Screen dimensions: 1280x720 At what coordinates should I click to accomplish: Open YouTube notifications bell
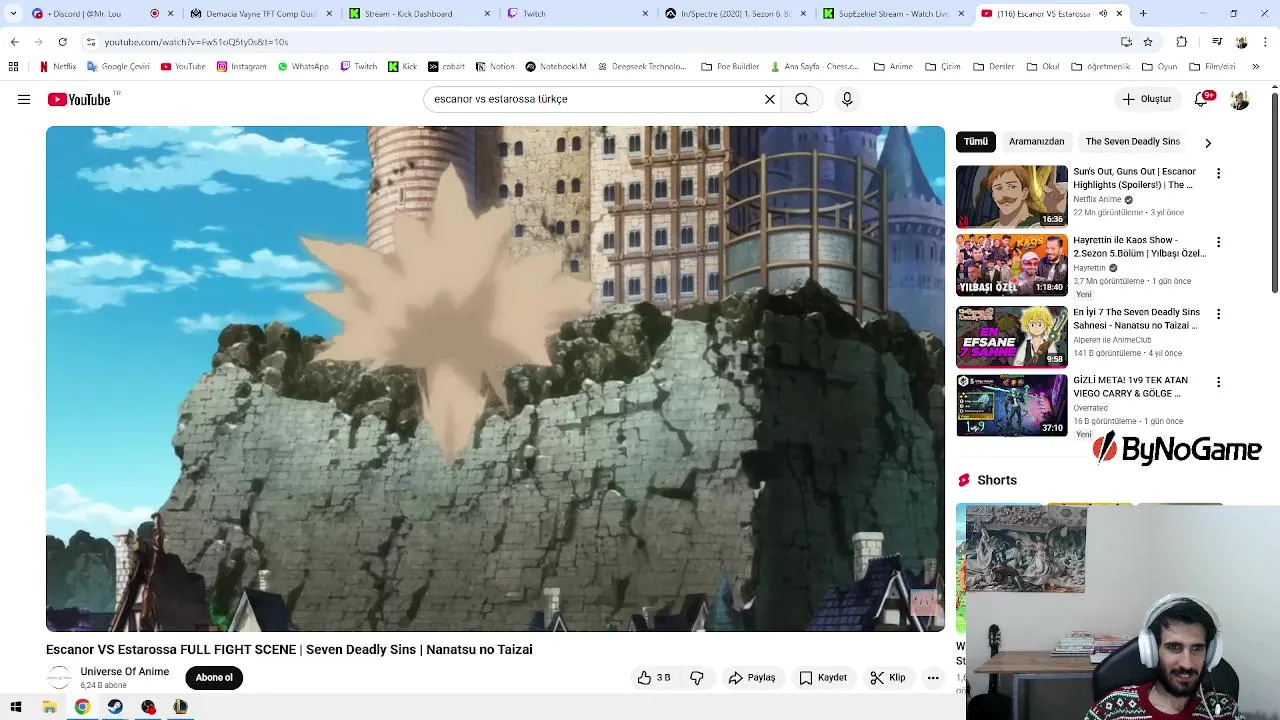click(1202, 99)
